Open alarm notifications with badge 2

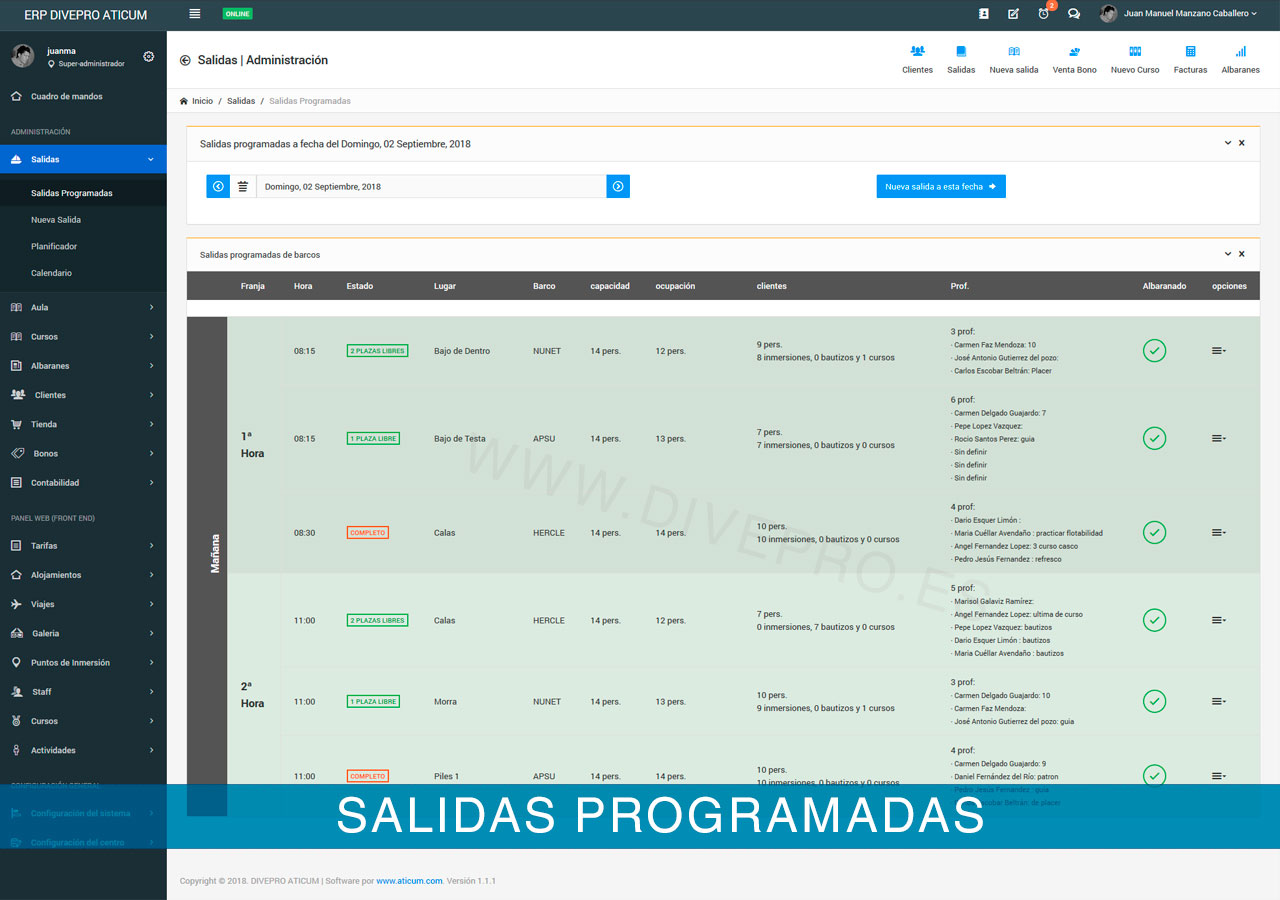(1044, 13)
